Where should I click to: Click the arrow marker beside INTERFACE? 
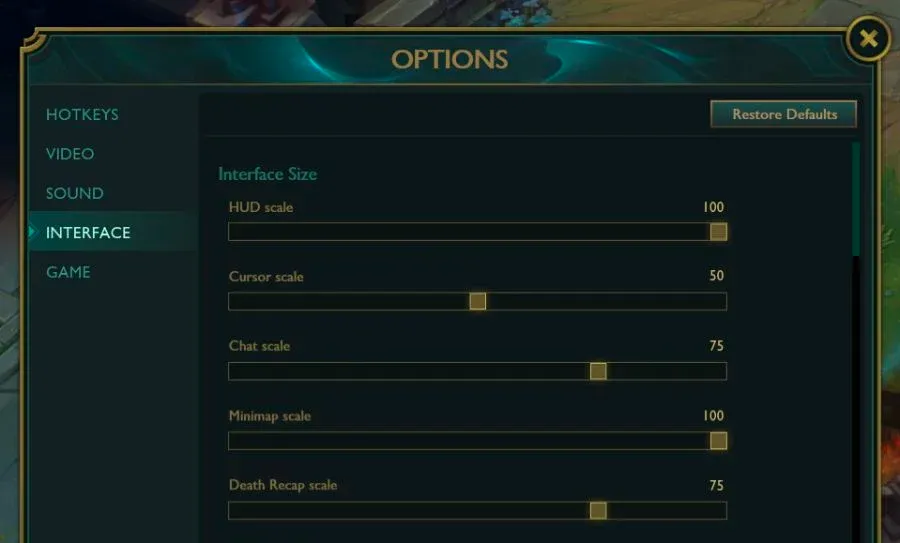pyautogui.click(x=32, y=232)
